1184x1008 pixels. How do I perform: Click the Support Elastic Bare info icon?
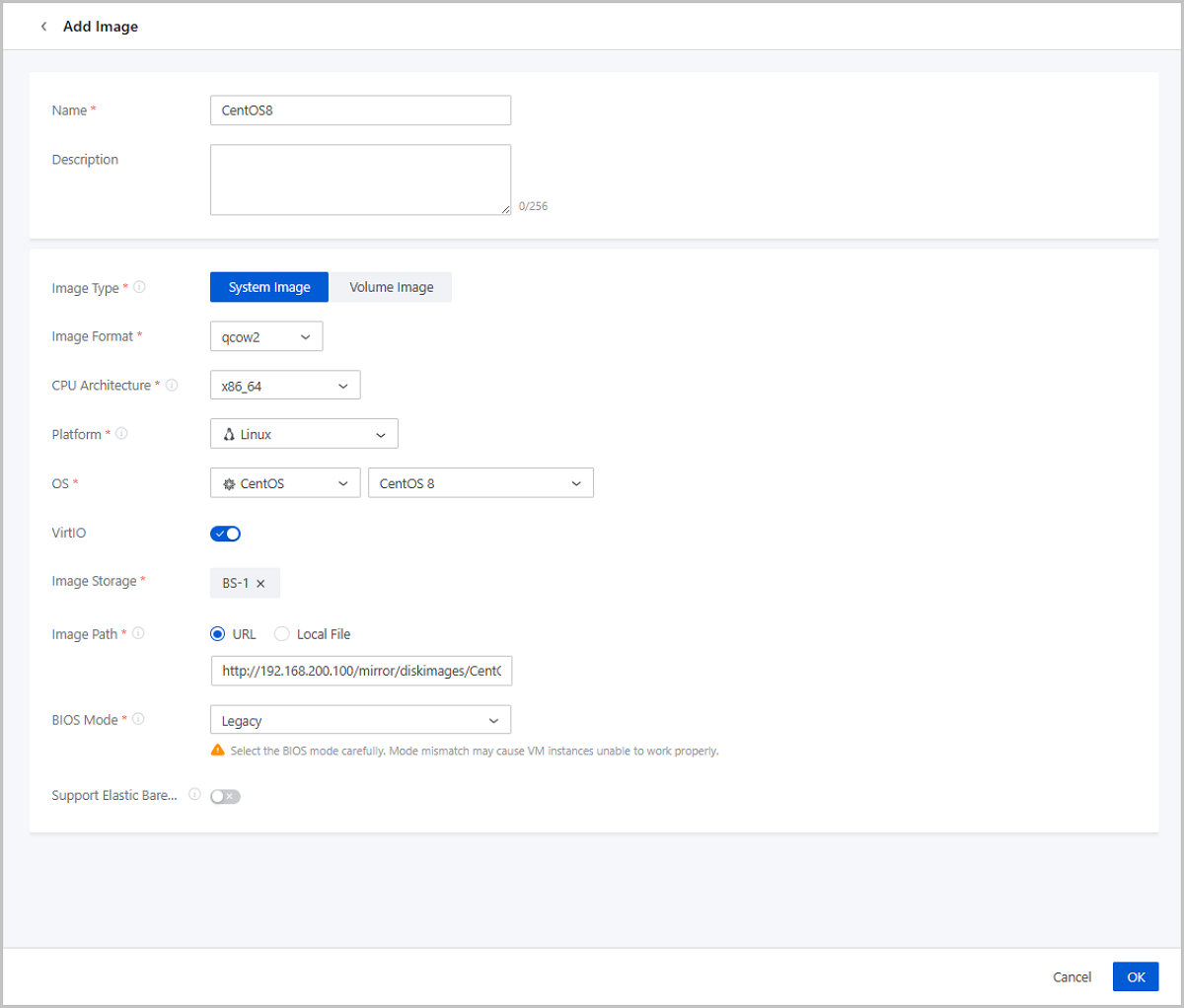pyautogui.click(x=194, y=794)
